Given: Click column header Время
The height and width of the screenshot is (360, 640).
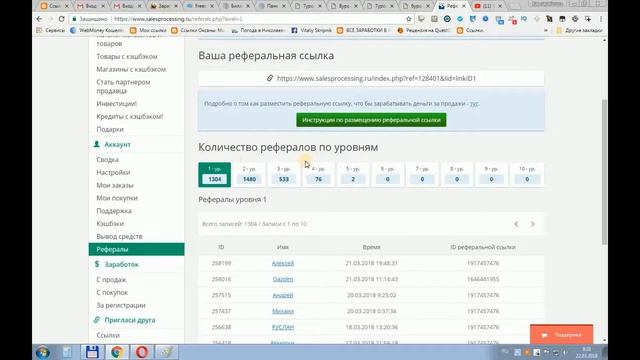Looking at the screenshot, I should pos(371,247).
